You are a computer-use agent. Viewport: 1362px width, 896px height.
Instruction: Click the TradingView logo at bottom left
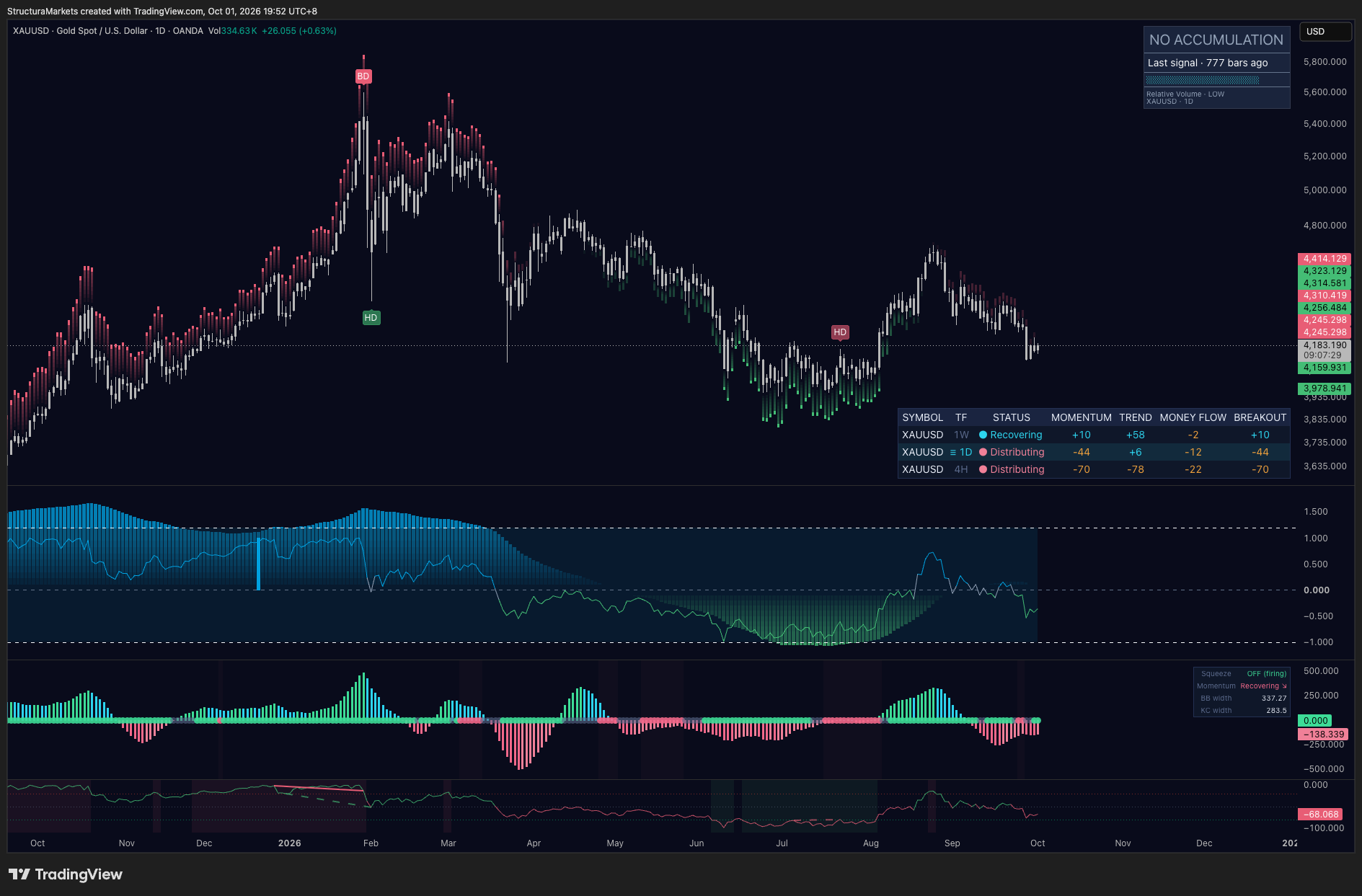click(66, 874)
